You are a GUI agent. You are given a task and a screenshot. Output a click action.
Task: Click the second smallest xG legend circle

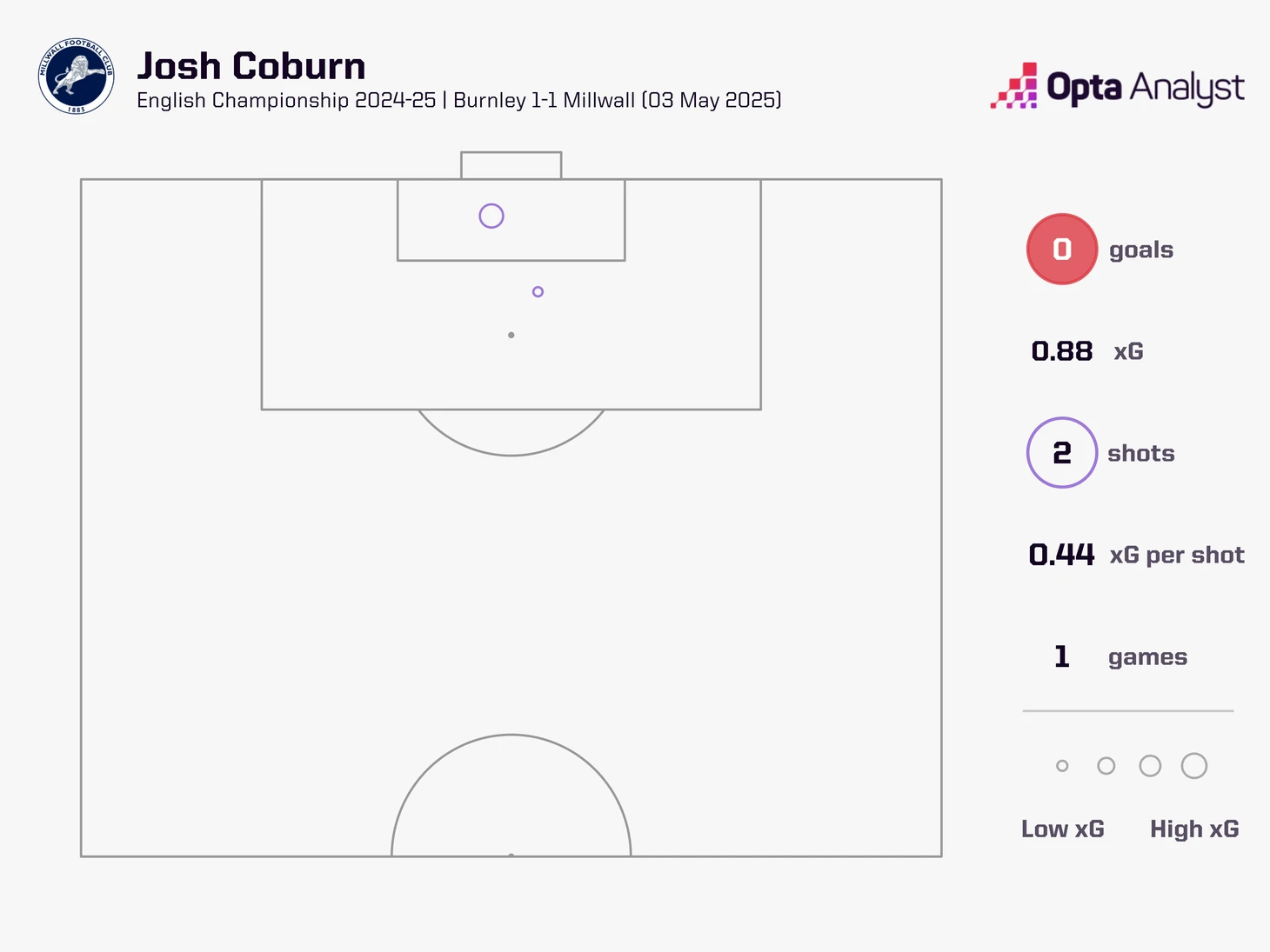tap(1106, 766)
